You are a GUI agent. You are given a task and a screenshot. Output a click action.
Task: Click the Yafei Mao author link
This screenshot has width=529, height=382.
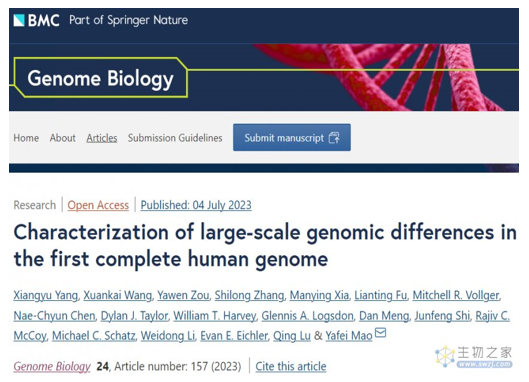(349, 335)
